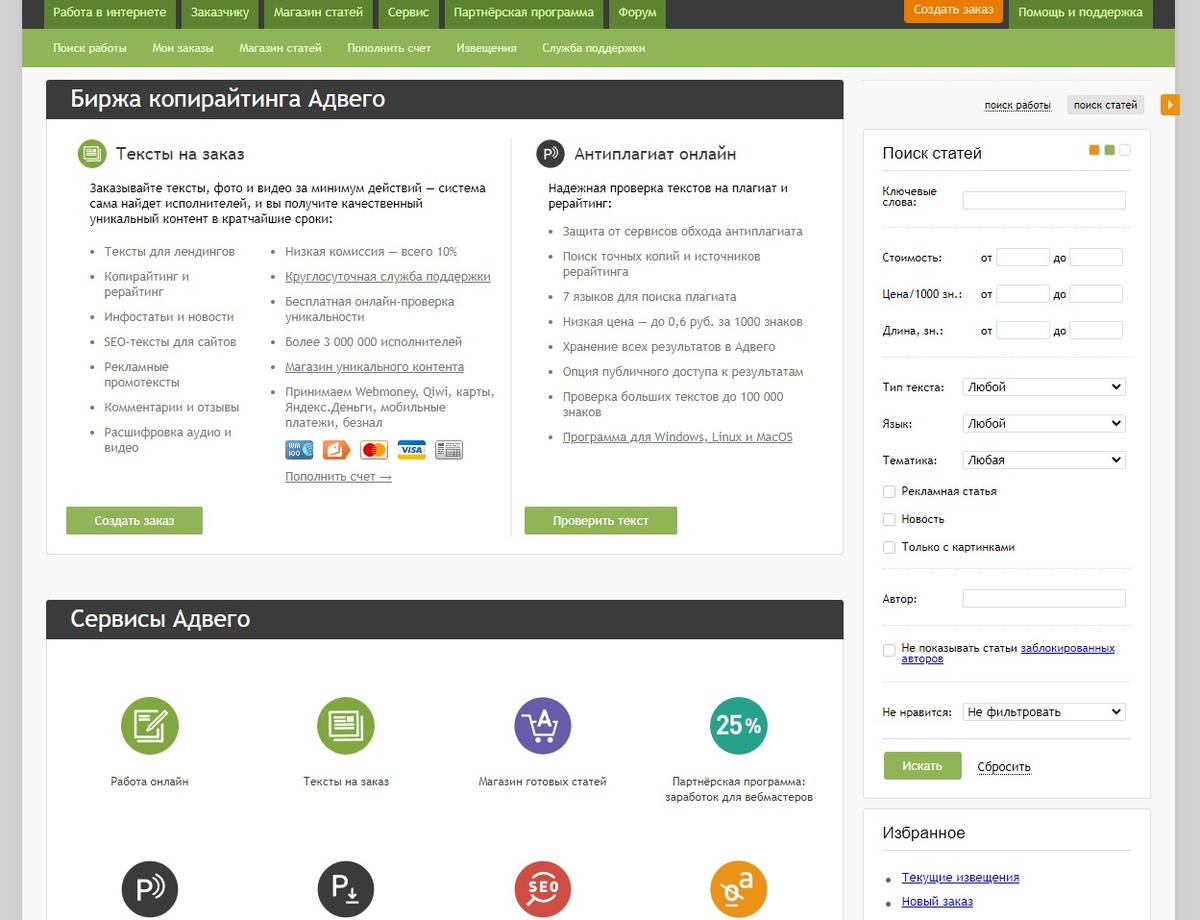
Task: Click the dark P download icon
Action: 346,888
